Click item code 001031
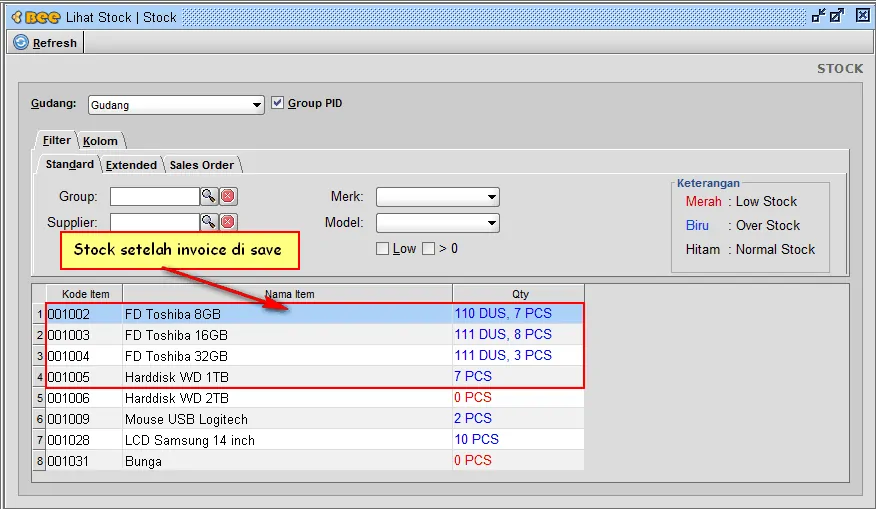Image resolution: width=876 pixels, height=509 pixels. 69,462
